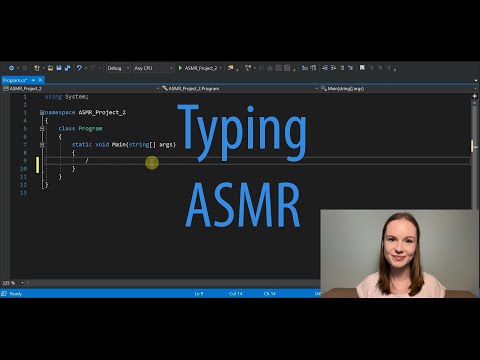Click the split editor icon above scrollbar
The width and height of the screenshot is (480, 360).
(475, 96)
